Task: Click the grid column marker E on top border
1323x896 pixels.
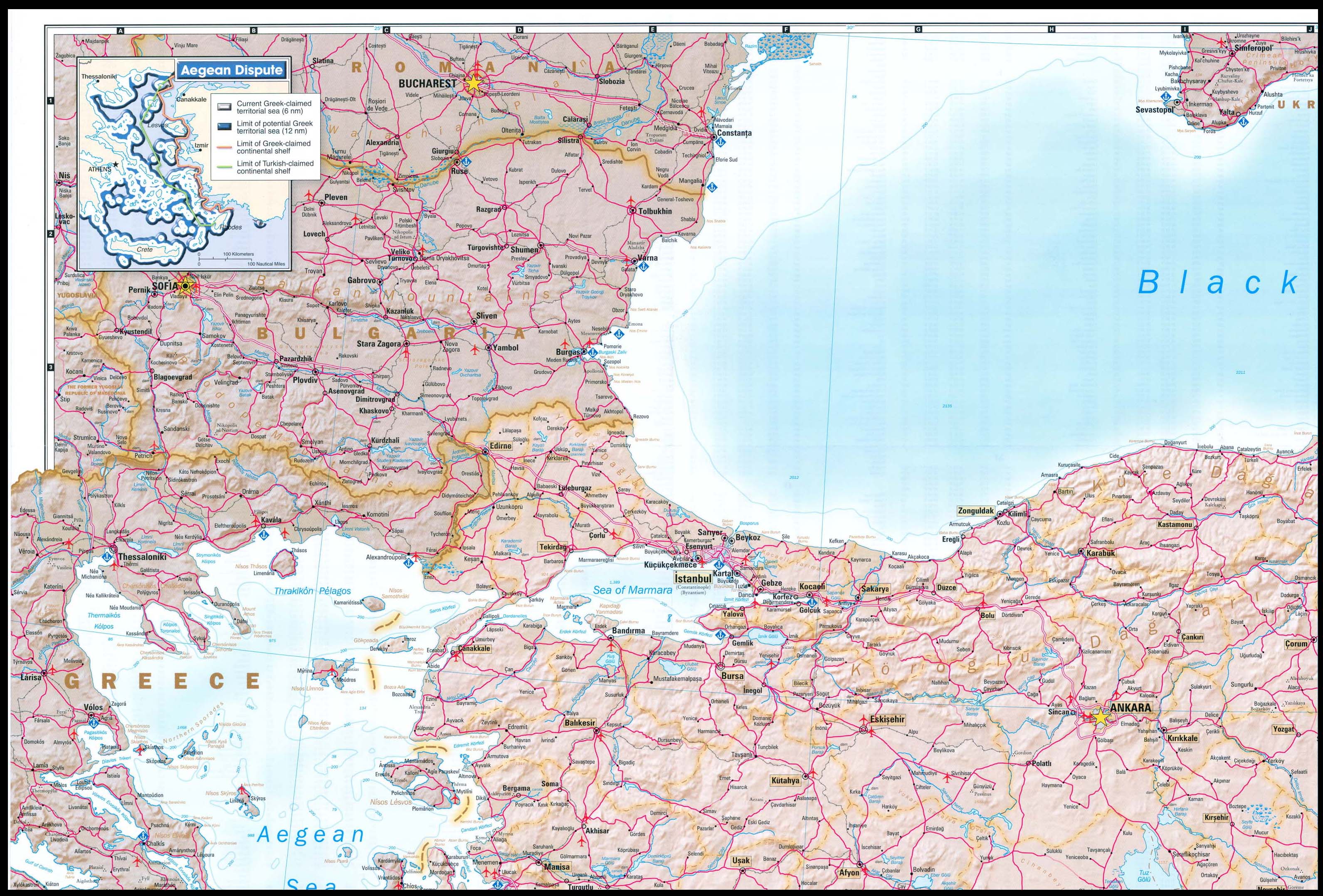Action: click(x=652, y=30)
